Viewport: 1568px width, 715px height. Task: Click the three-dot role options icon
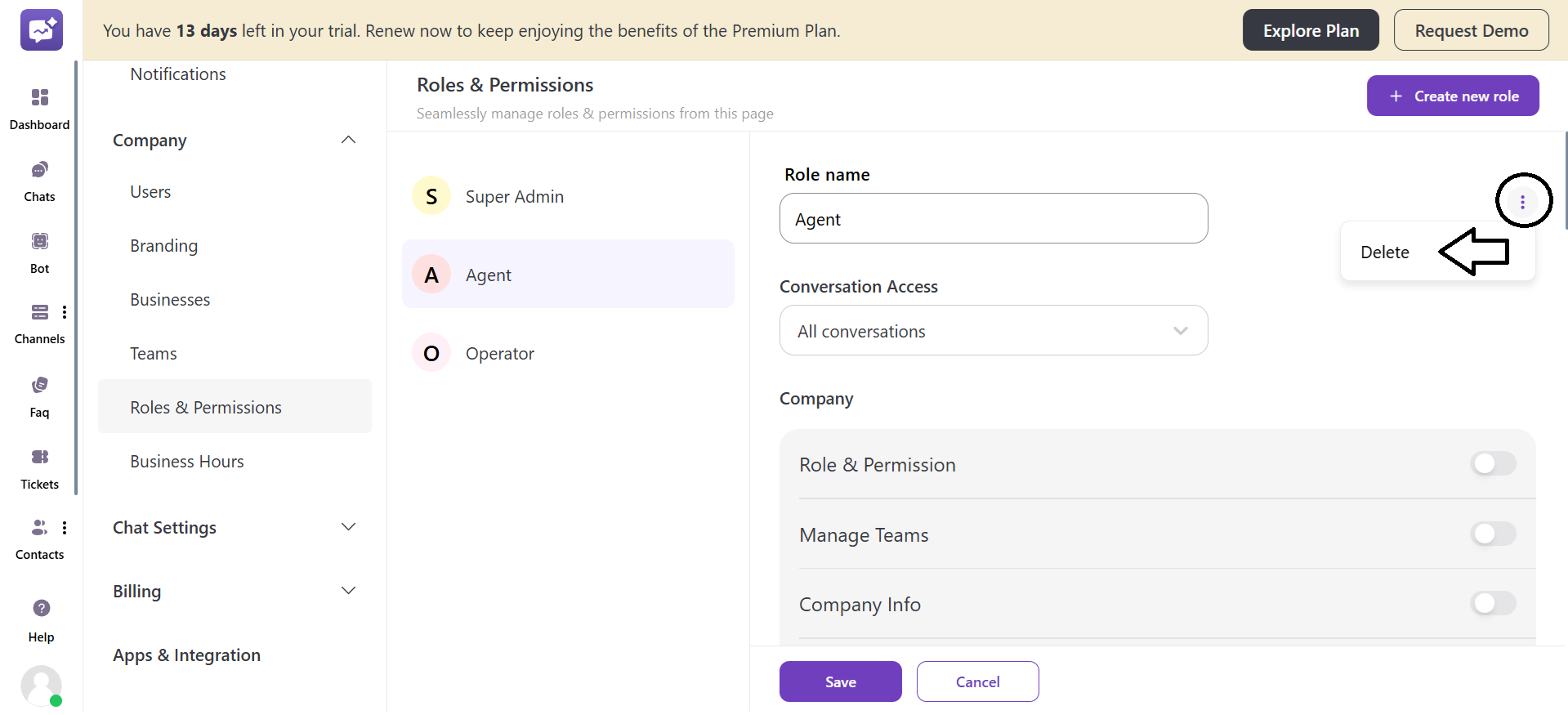pyautogui.click(x=1522, y=201)
